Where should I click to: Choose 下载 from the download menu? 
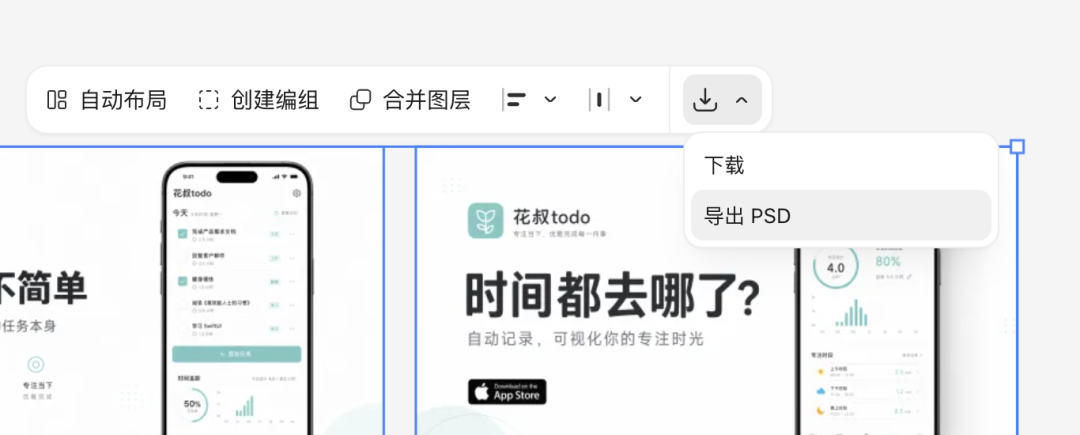coord(841,165)
